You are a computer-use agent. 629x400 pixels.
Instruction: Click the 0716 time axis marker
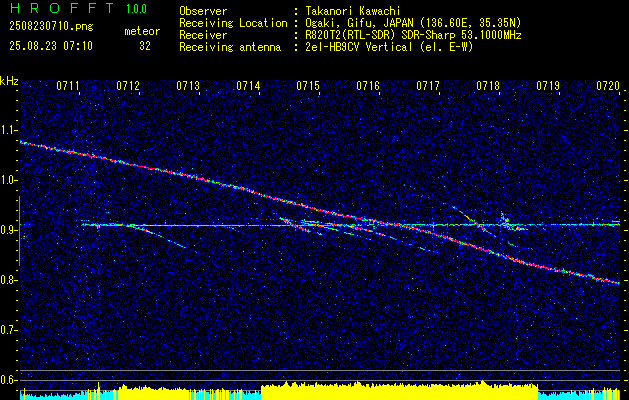(368, 85)
